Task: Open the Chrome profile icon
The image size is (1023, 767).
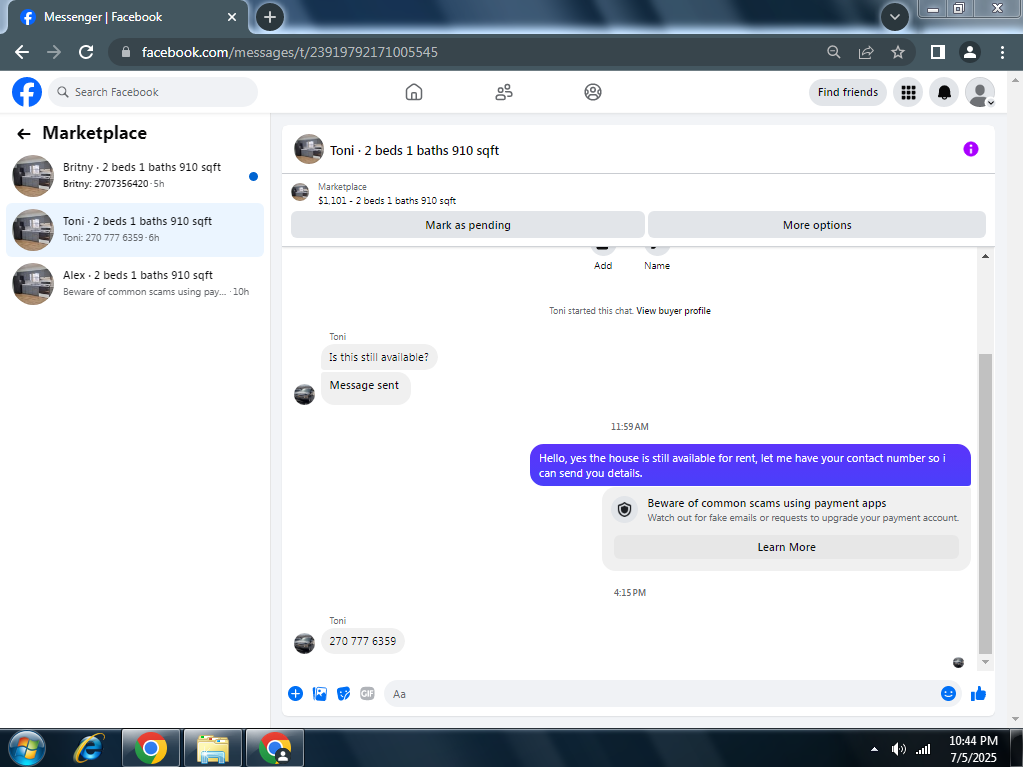Action: (x=970, y=52)
